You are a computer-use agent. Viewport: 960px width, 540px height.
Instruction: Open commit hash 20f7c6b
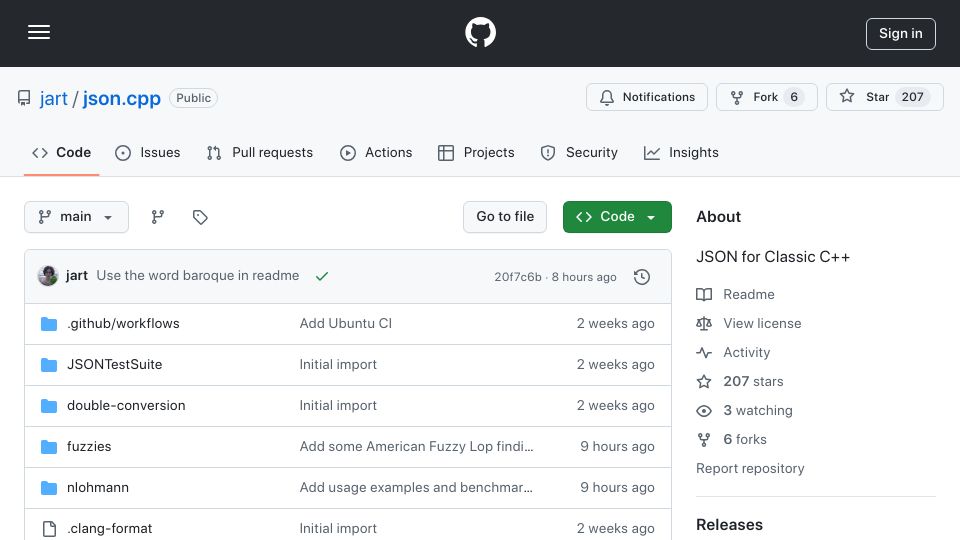point(518,277)
